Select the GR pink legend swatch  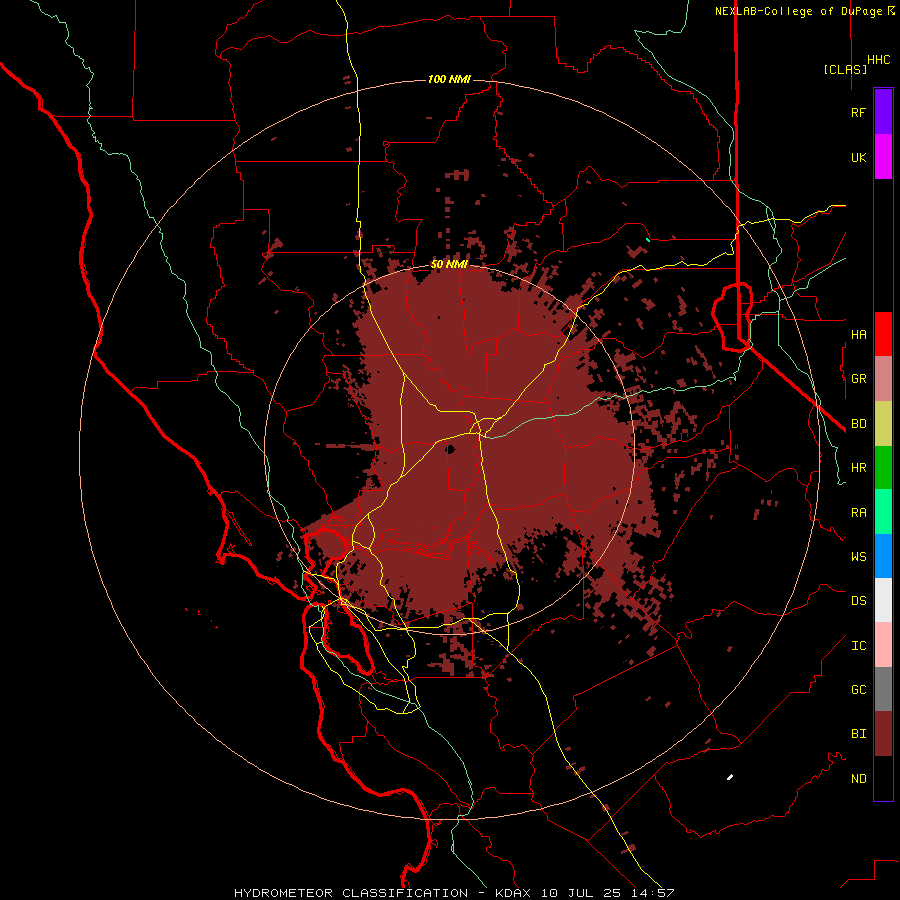(x=883, y=379)
